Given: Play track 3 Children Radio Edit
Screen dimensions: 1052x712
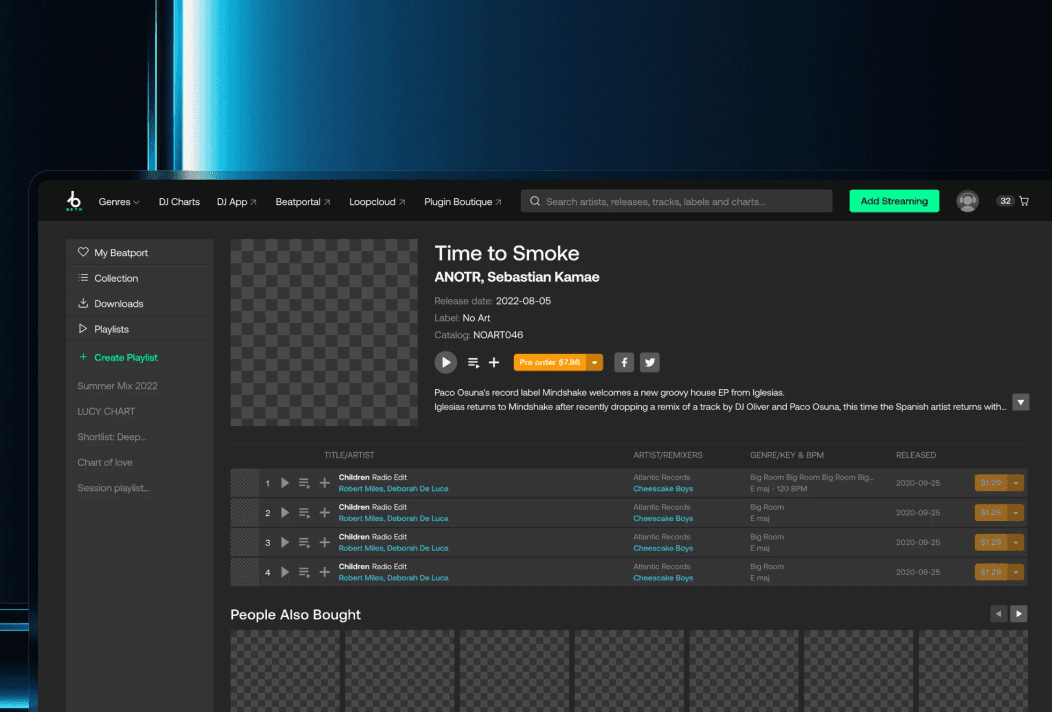Looking at the screenshot, I should click(x=285, y=542).
